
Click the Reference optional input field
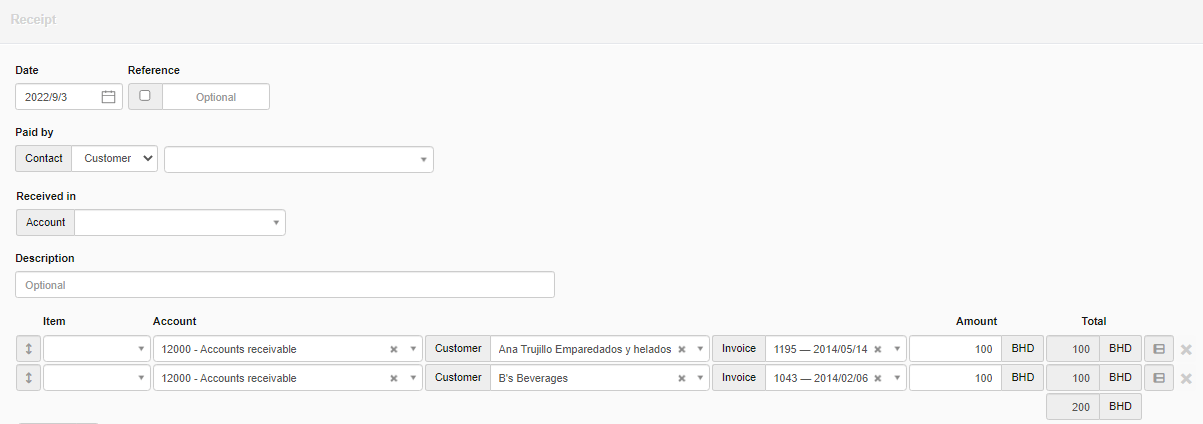(216, 97)
